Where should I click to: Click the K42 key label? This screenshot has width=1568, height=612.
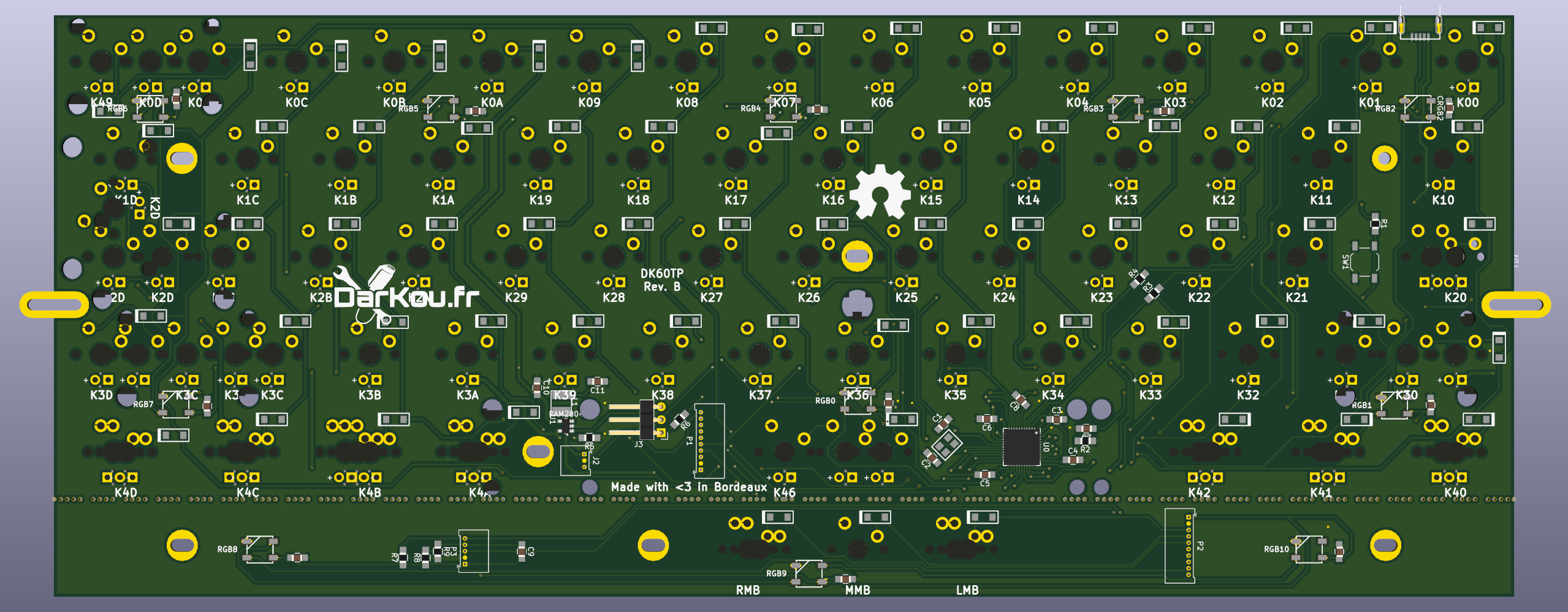tap(1199, 493)
